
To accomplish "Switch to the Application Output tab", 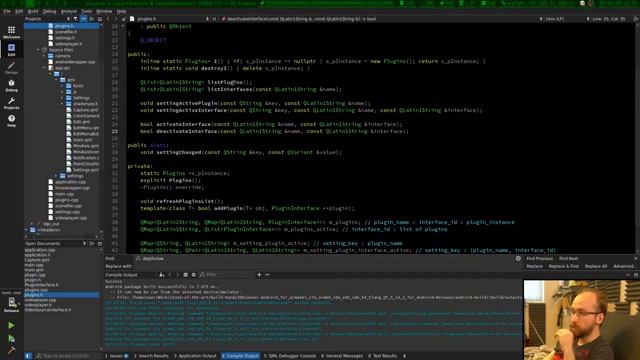I will (195, 356).
